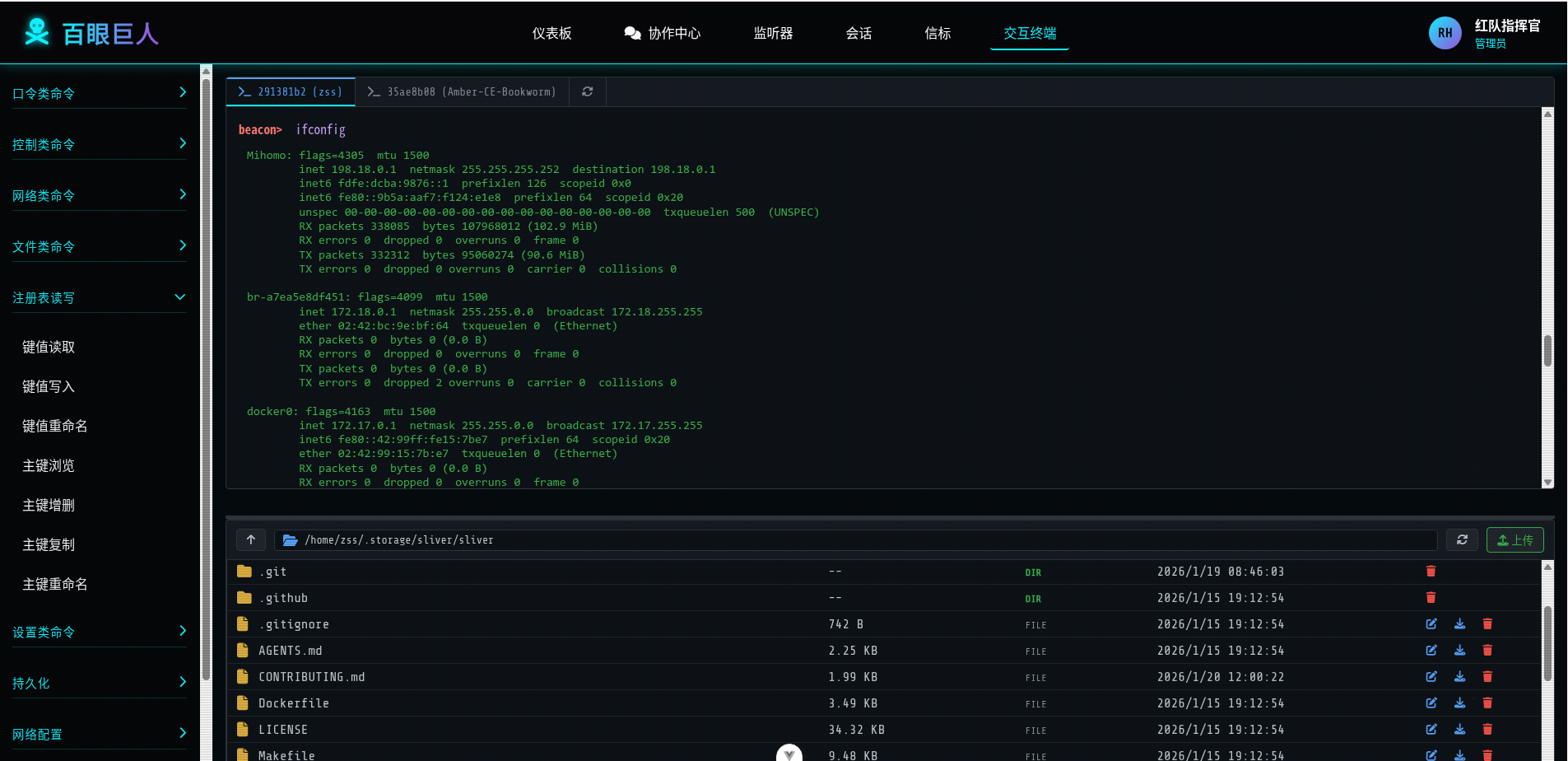Screen dimensions: 1568x761
Task: Expand the 口令类命令 section
Action: click(x=99, y=93)
